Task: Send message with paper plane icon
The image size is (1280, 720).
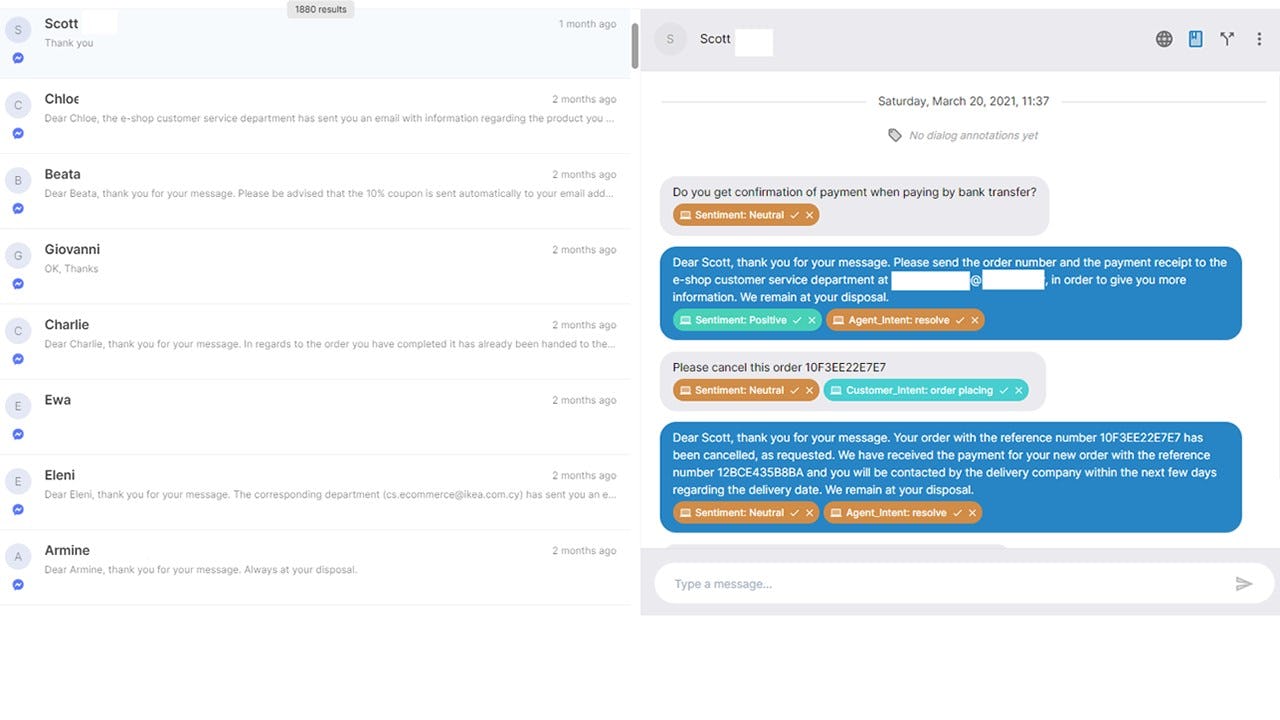Action: (x=1244, y=584)
